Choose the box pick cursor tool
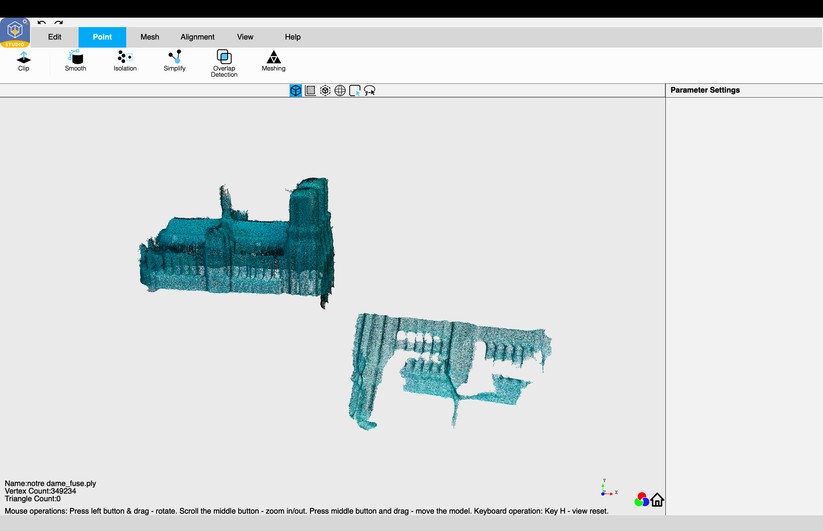Image resolution: width=823 pixels, height=531 pixels. [x=355, y=91]
